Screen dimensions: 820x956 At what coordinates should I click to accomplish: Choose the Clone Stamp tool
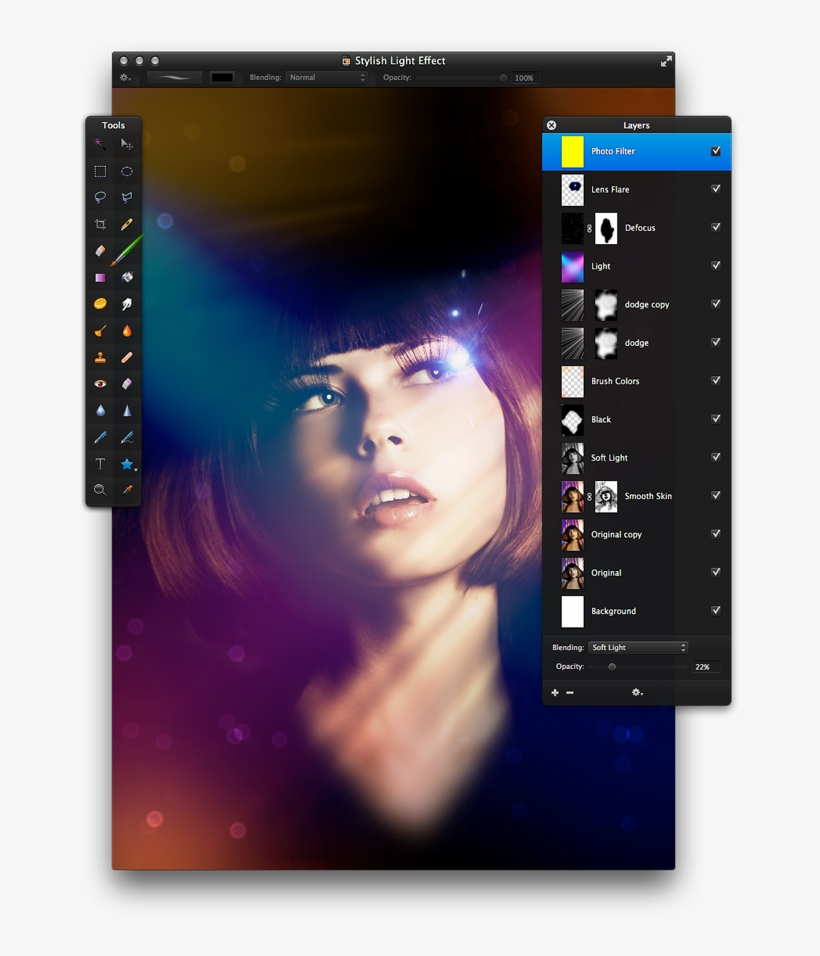100,357
